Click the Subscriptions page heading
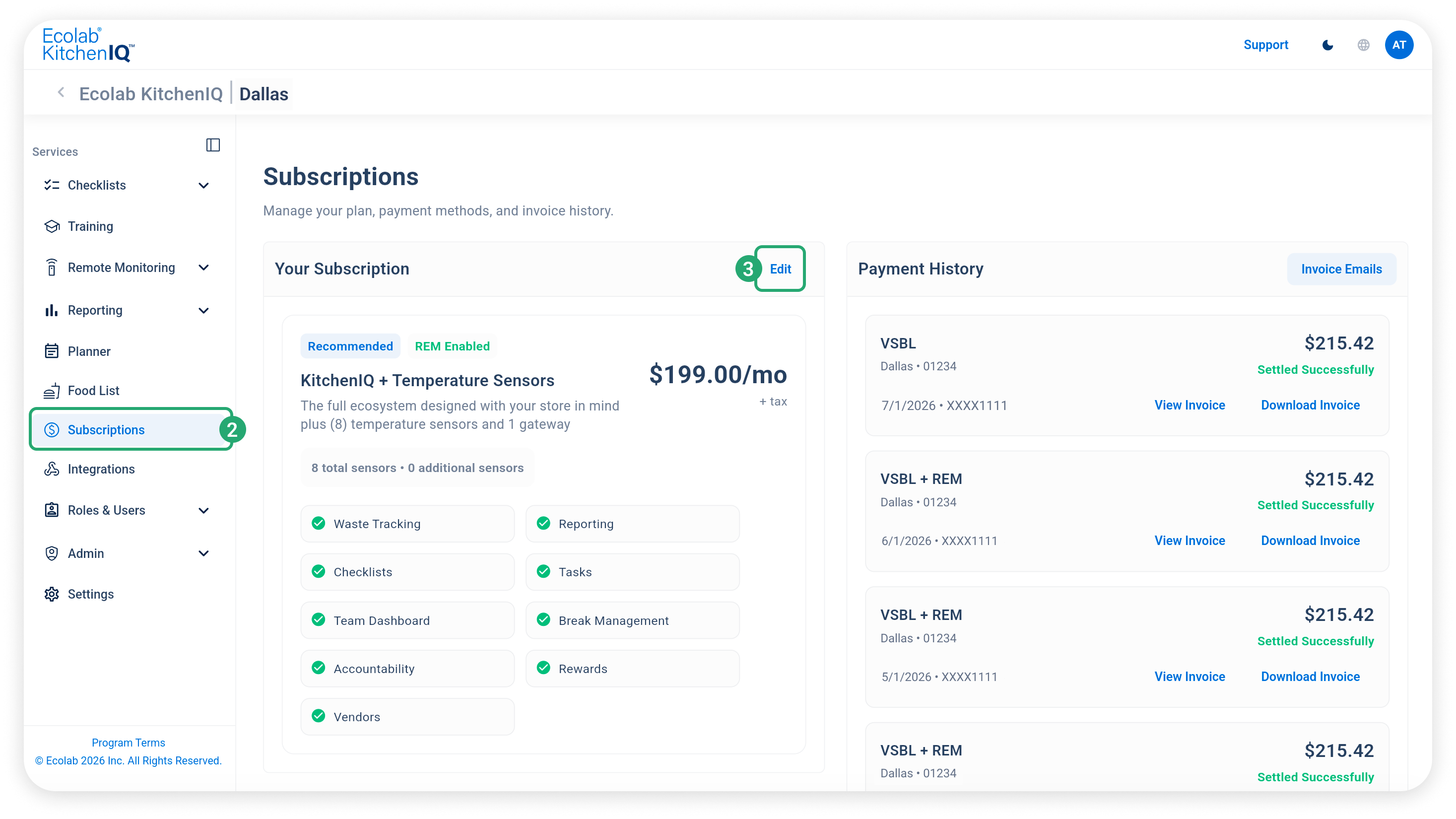Viewport: 1456px width, 819px height. click(341, 177)
